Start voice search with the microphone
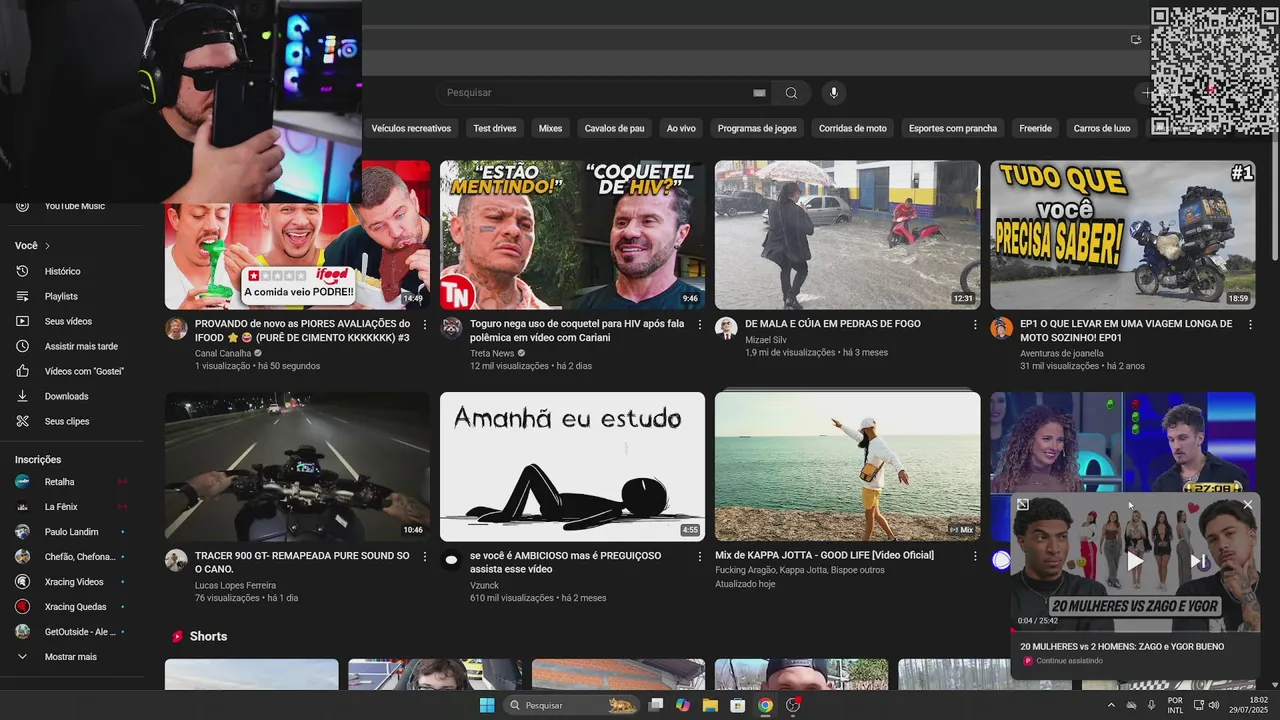This screenshot has width=1280, height=720. pos(834,93)
